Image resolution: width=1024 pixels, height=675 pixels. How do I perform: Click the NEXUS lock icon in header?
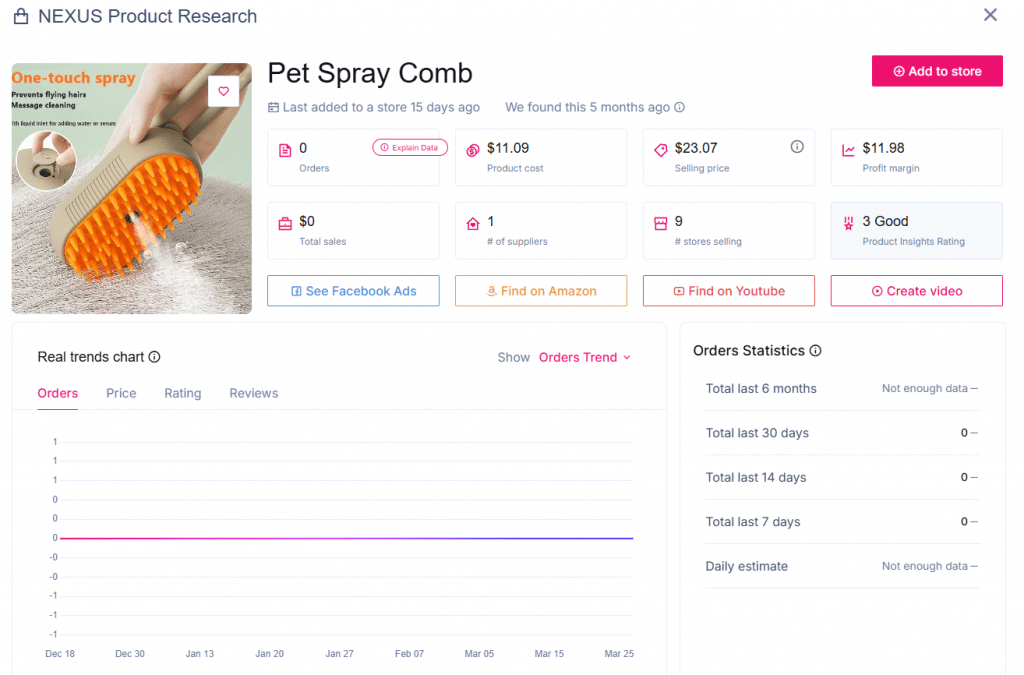coord(21,17)
